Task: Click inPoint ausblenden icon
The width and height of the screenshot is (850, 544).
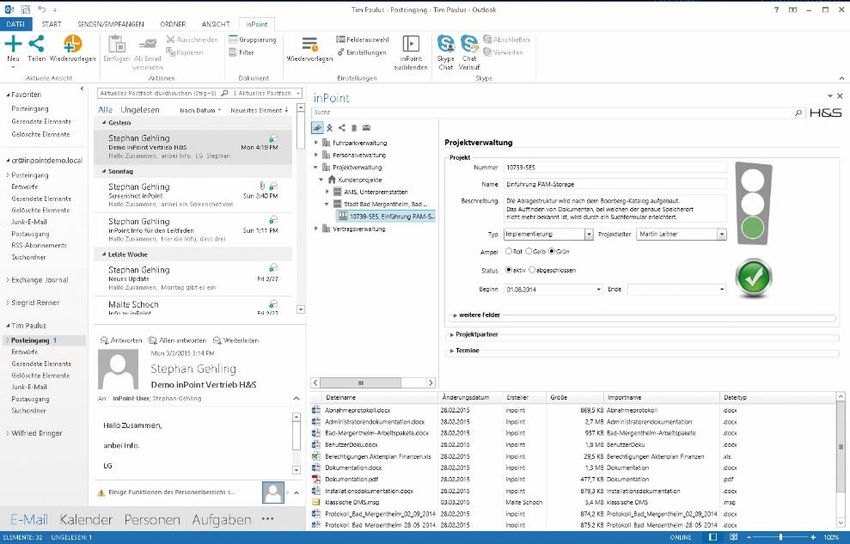Action: 410,43
